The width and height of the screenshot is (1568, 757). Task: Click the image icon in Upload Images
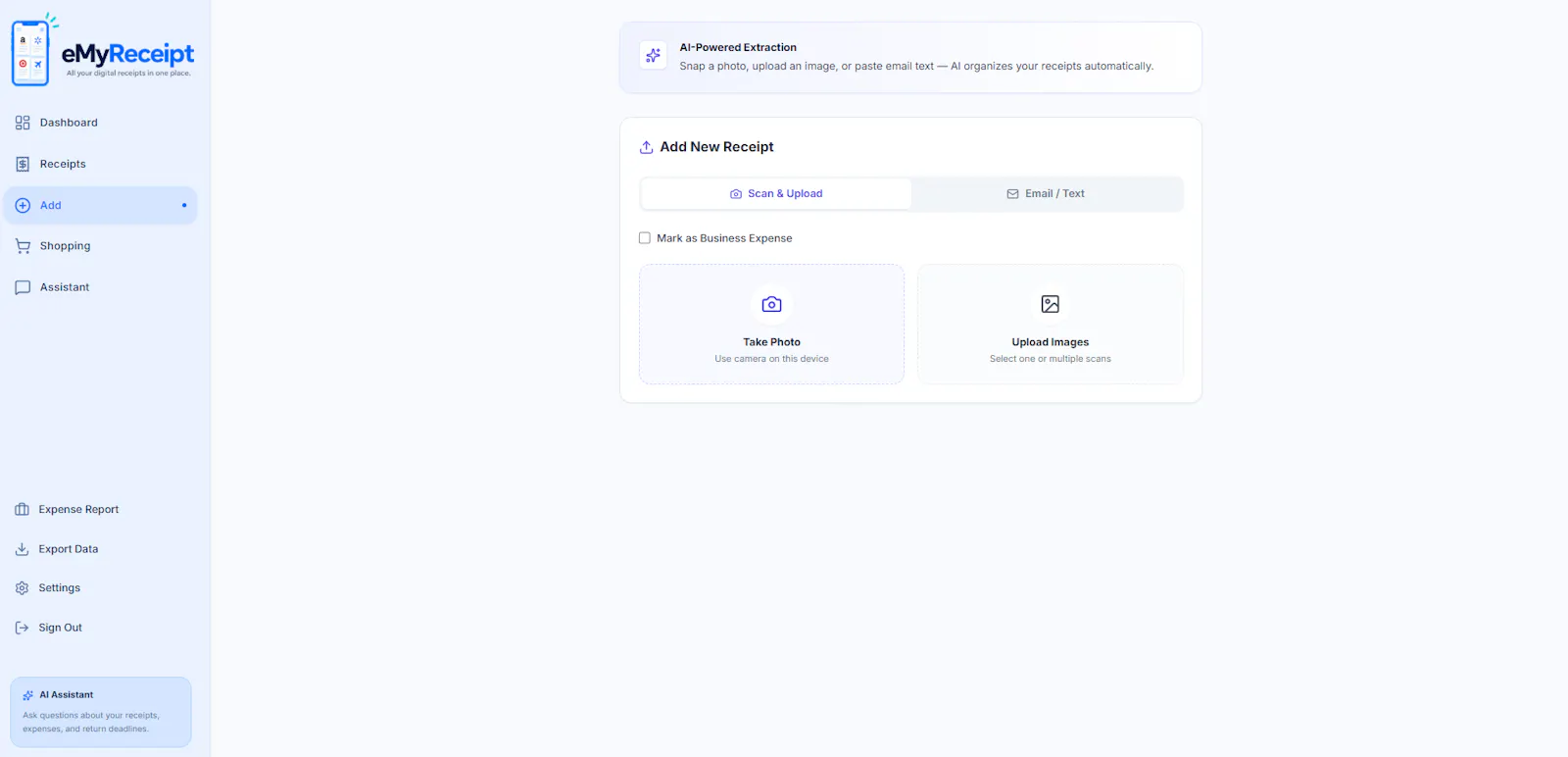pyautogui.click(x=1051, y=304)
